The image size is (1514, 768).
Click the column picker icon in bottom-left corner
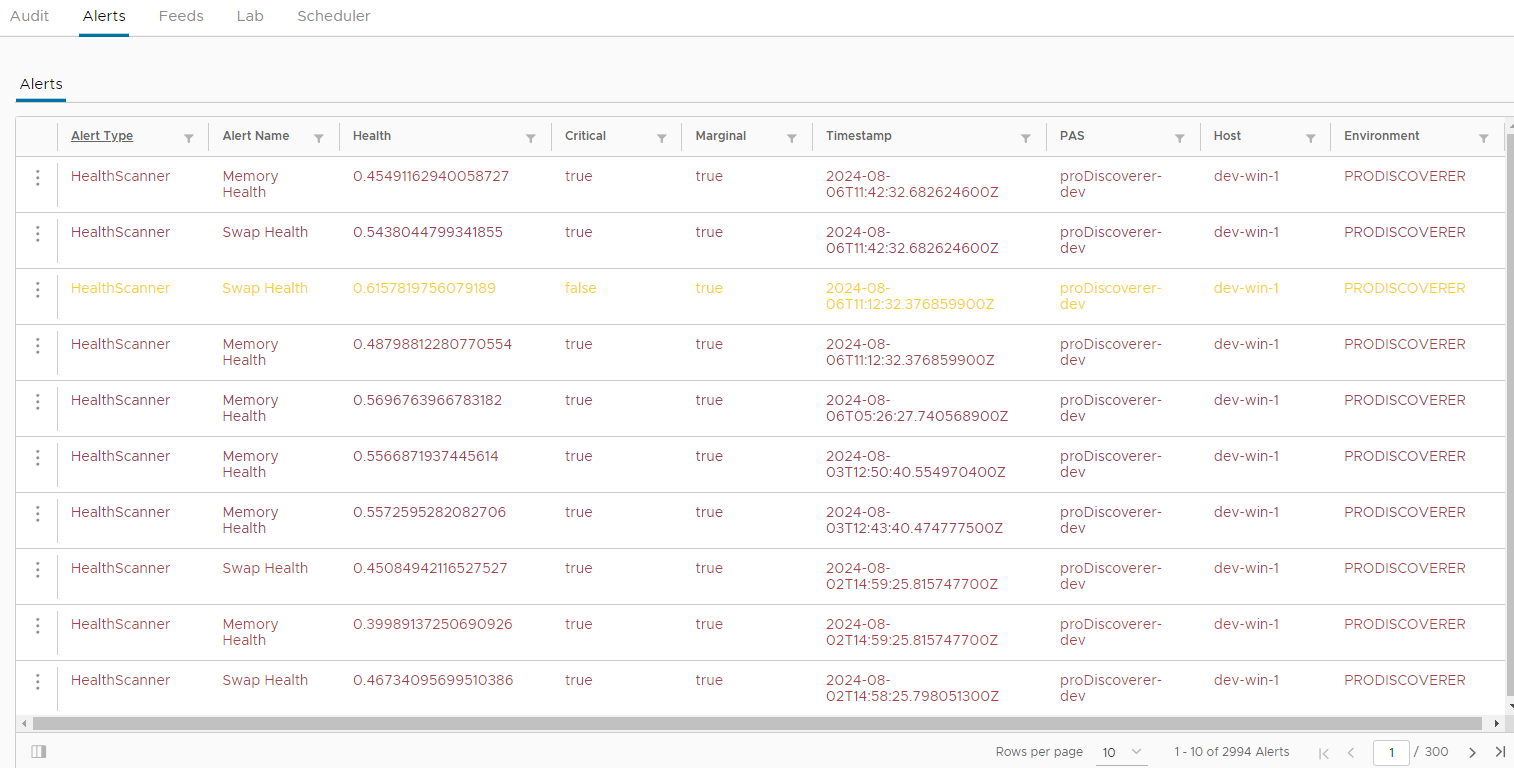(38, 751)
